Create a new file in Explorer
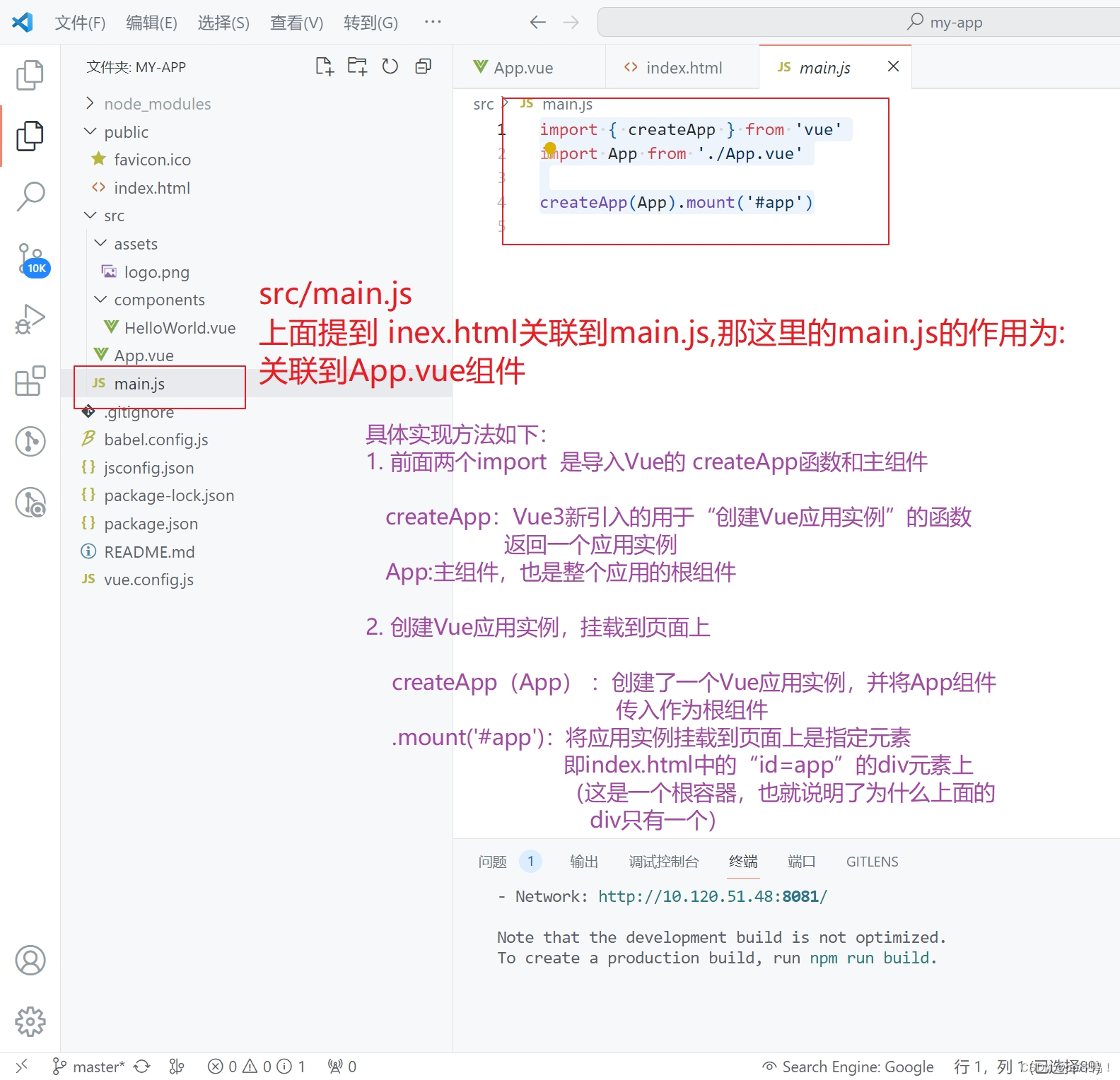Viewport: 1120px width, 1080px height. pyautogui.click(x=324, y=66)
